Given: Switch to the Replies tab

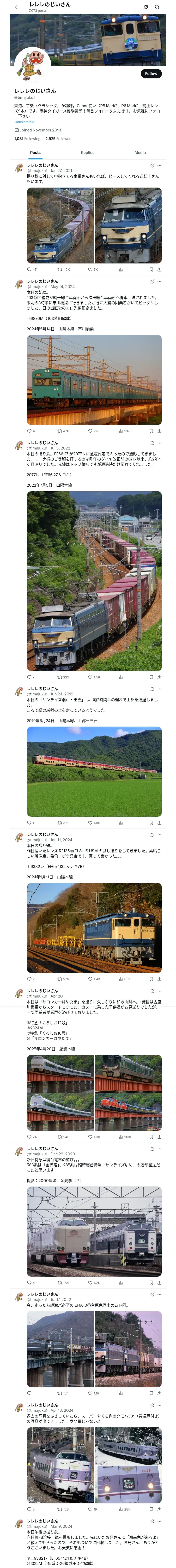Looking at the screenshot, I should (87, 153).
